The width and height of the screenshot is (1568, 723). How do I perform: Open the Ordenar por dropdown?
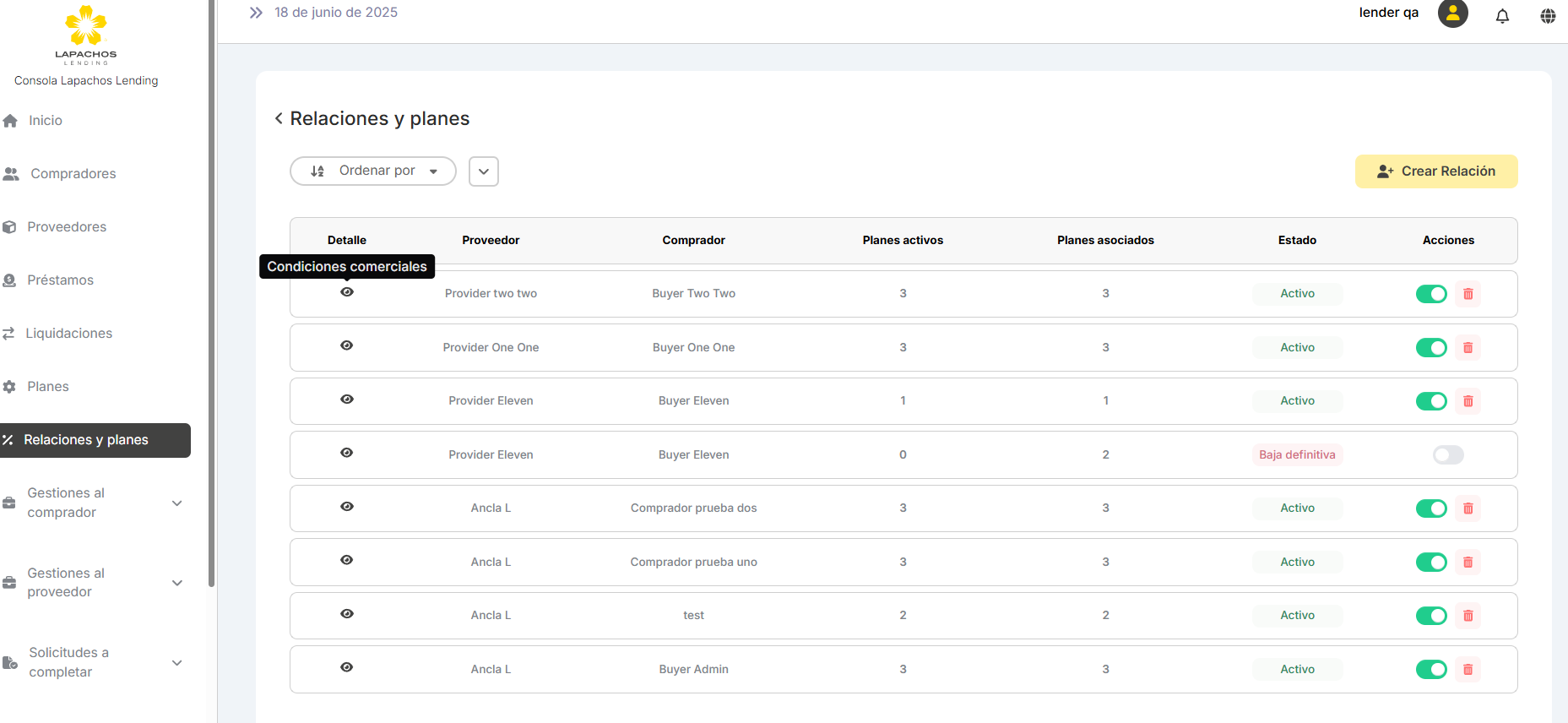[x=373, y=171]
